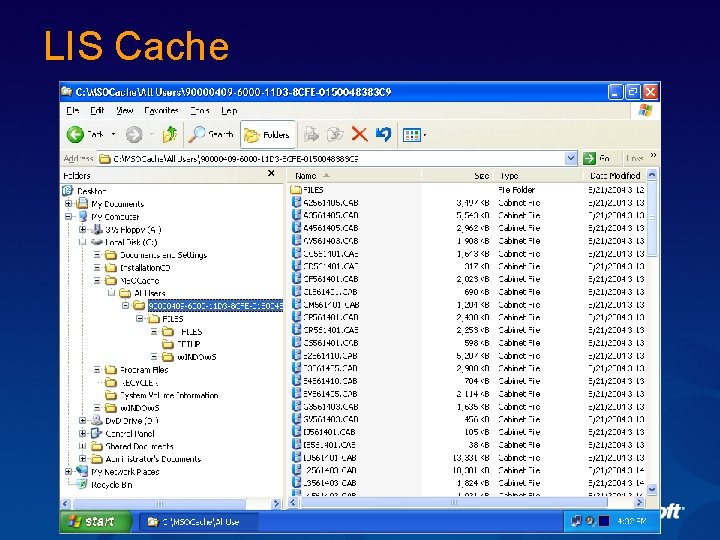Click the Windows Start button
The height and width of the screenshot is (540, 720).
96,521
